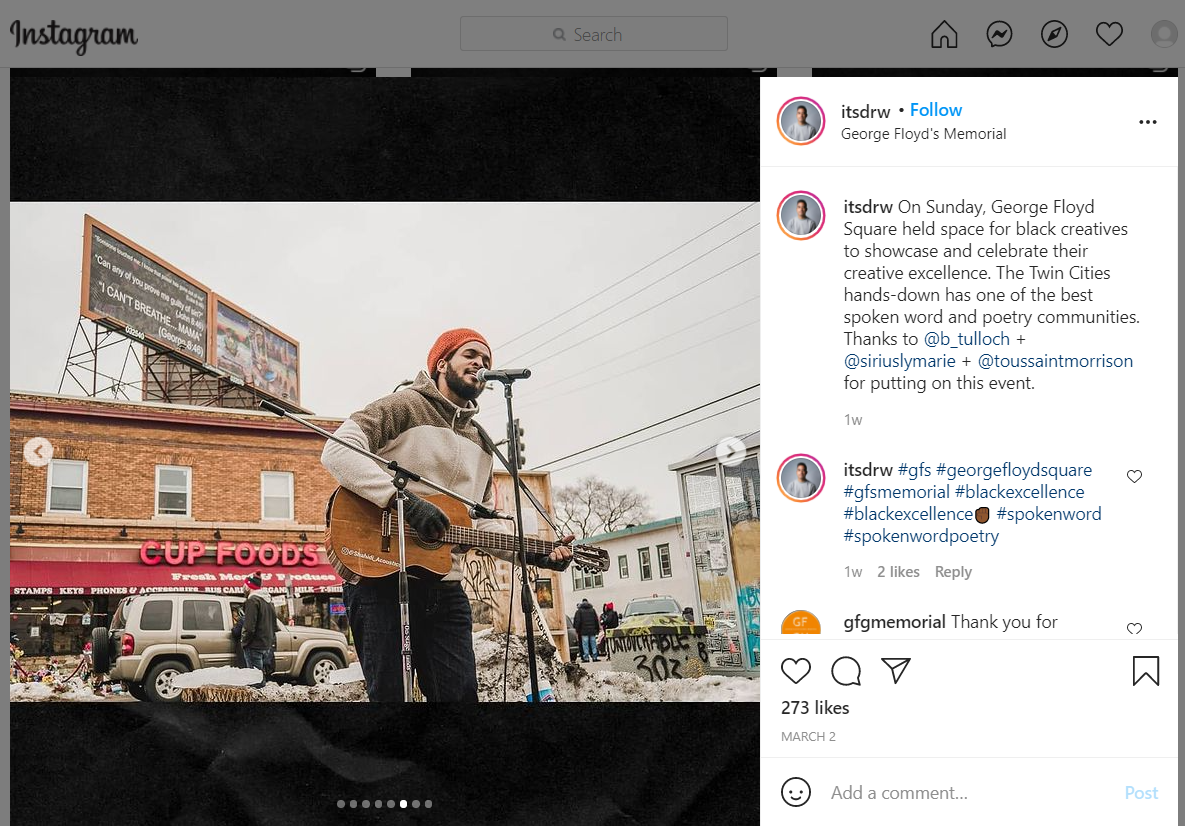This screenshot has width=1185, height=826.
Task: Open the Messenger direct messages icon
Action: click(999, 35)
